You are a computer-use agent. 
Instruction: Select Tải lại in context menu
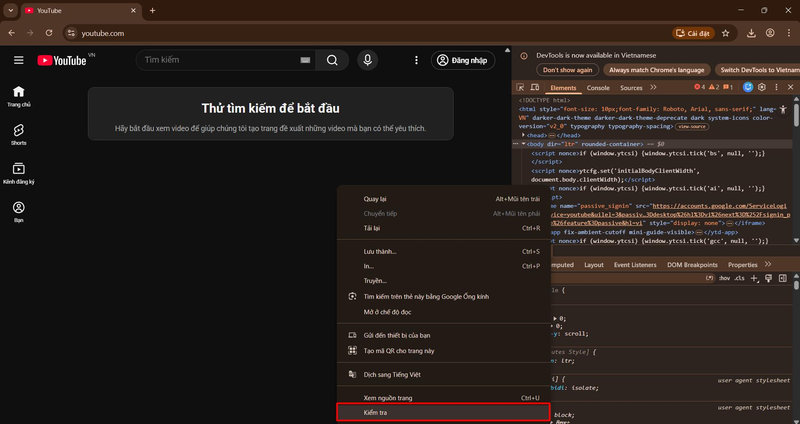point(443,228)
